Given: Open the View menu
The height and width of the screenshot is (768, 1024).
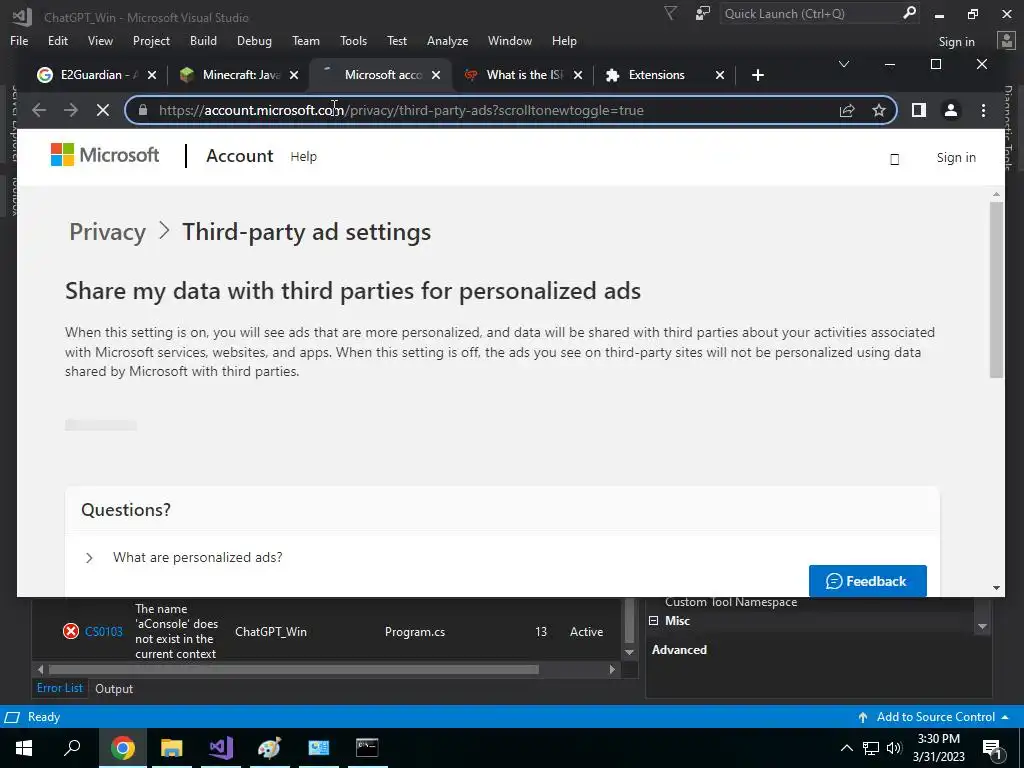Looking at the screenshot, I should click(x=100, y=40).
